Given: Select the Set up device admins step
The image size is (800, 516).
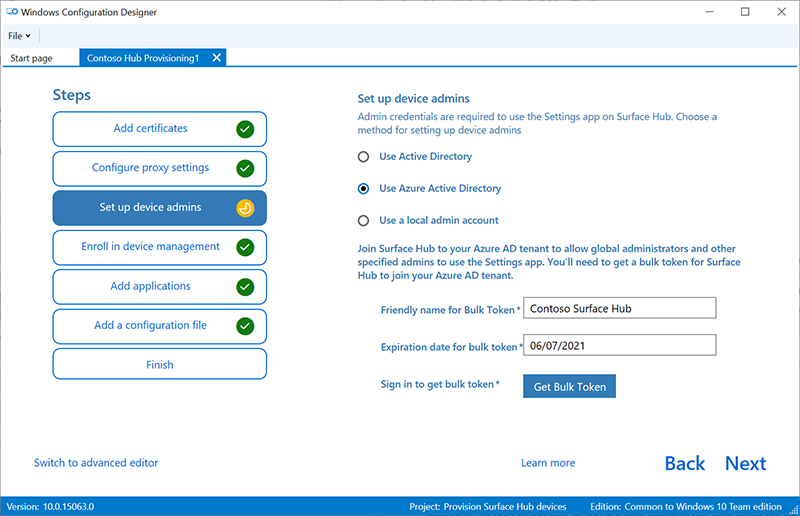Looking at the screenshot, I should (160, 208).
